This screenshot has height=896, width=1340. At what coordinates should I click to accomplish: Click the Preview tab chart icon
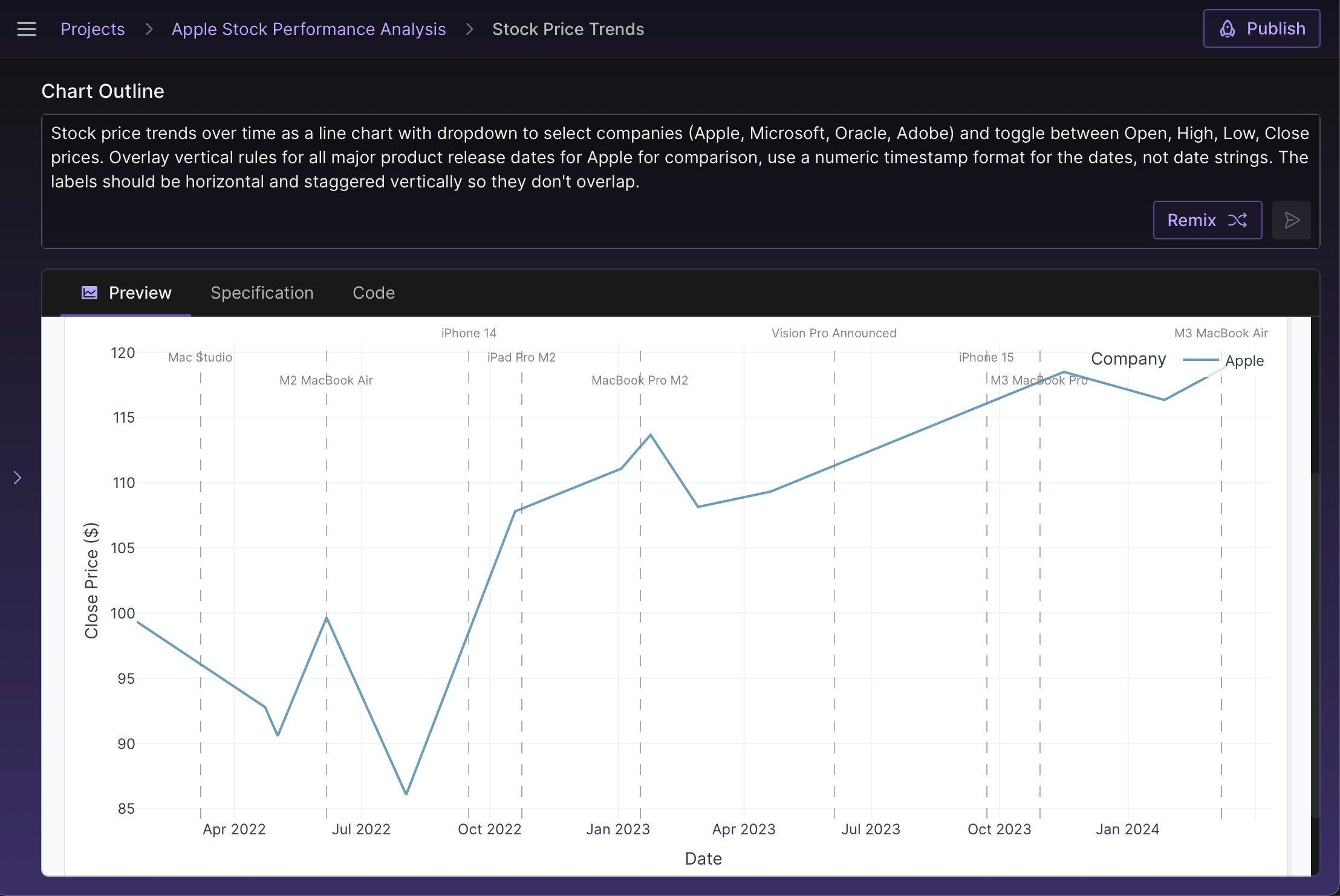89,293
